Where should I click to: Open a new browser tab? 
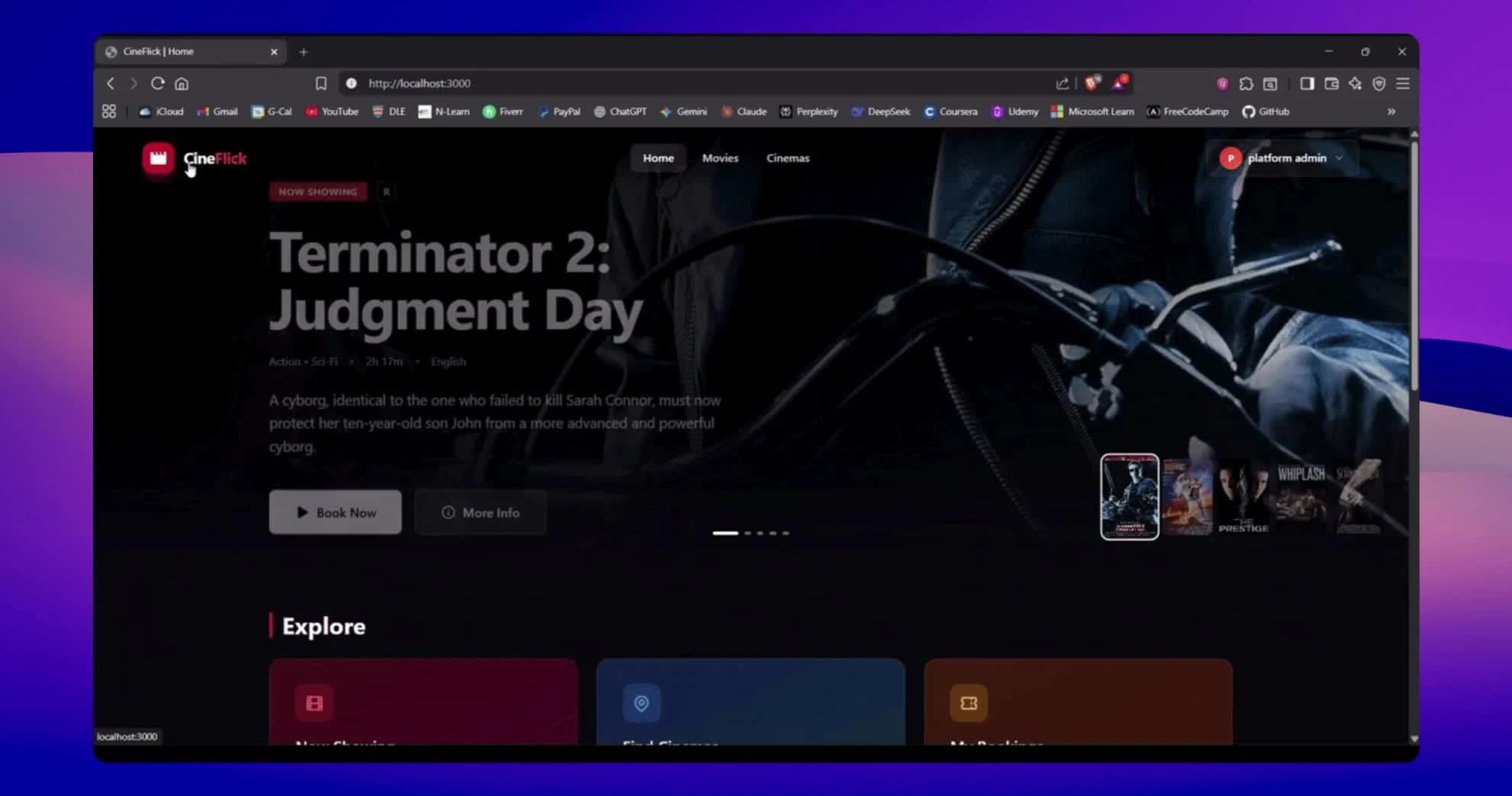[304, 52]
